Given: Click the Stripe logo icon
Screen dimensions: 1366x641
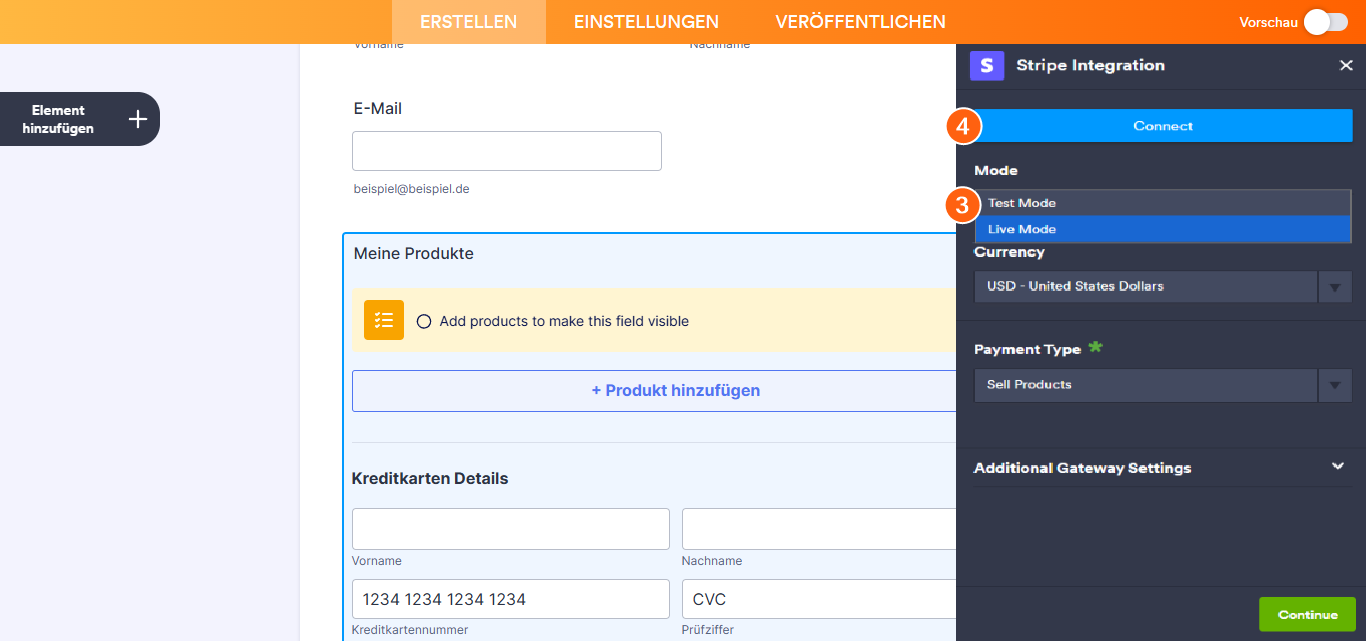Looking at the screenshot, I should click(x=986, y=65).
